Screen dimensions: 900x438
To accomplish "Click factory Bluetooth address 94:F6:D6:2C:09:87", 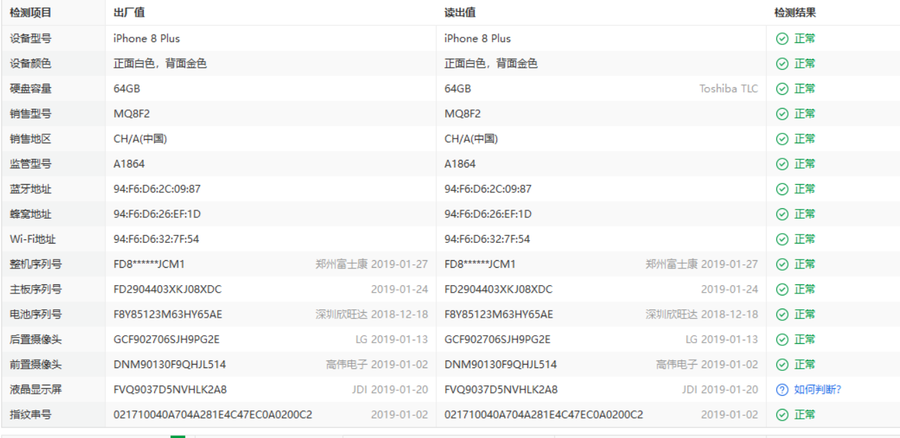I will pos(157,189).
